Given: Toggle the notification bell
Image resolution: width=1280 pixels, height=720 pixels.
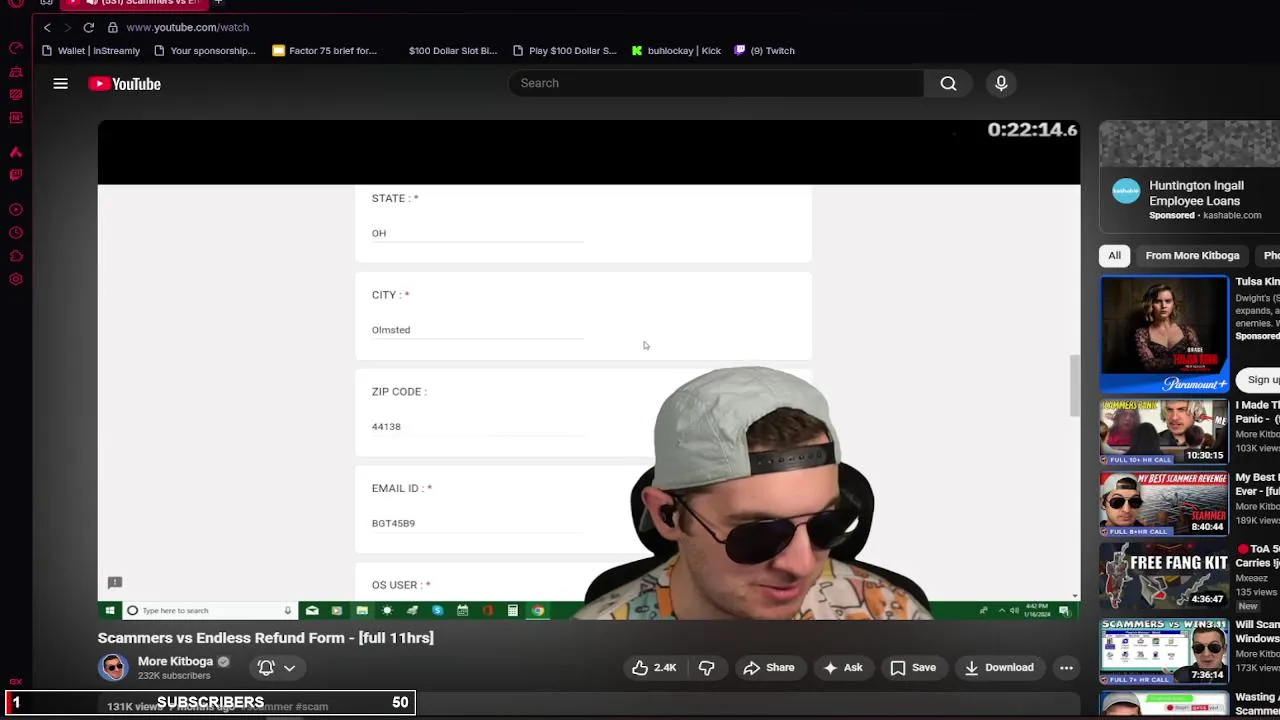Looking at the screenshot, I should coord(266,667).
